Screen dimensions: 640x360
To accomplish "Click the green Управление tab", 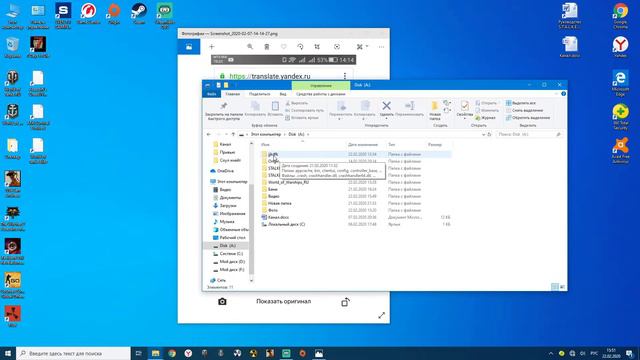I will click(321, 86).
